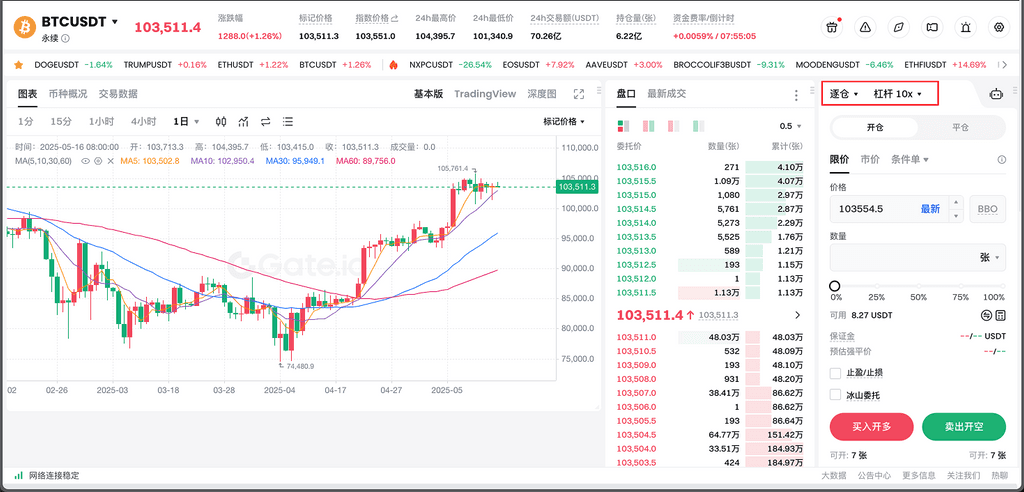Click the trading bot robot icon

tap(995, 94)
